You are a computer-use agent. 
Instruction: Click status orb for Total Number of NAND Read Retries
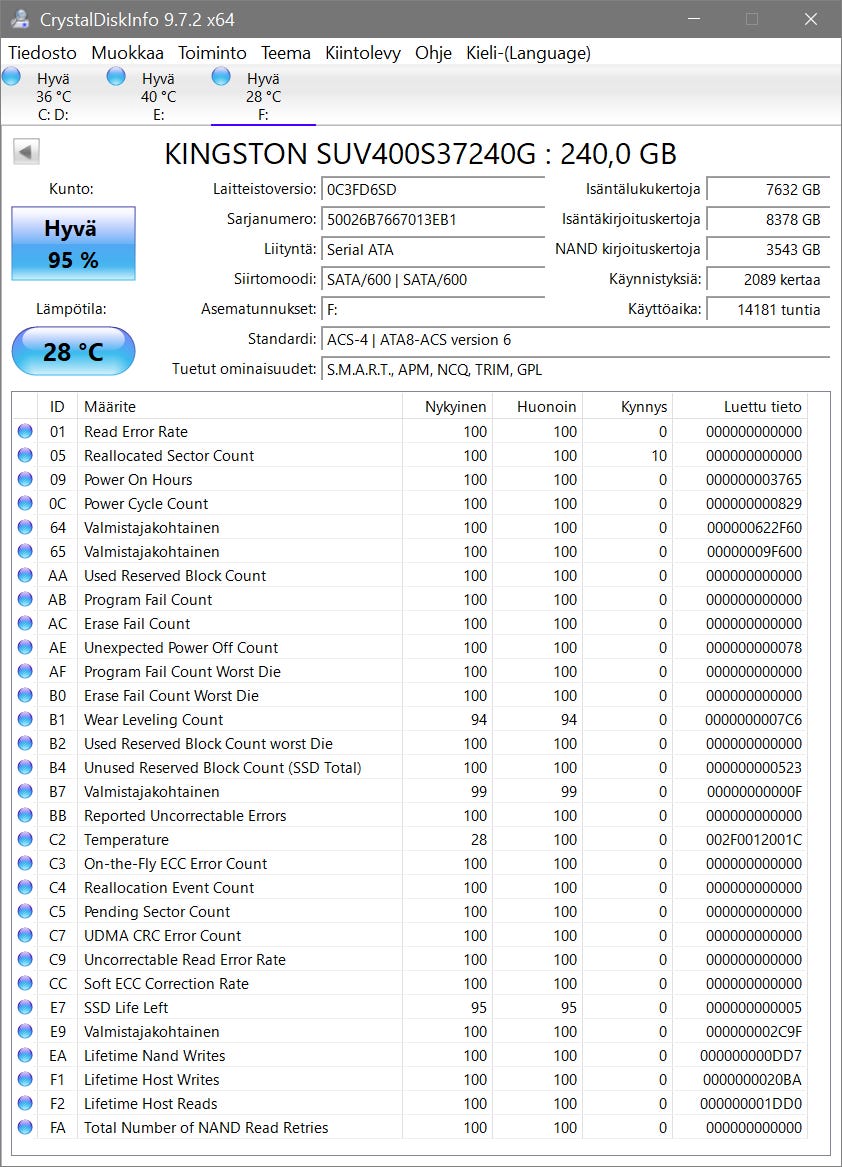tap(25, 1128)
